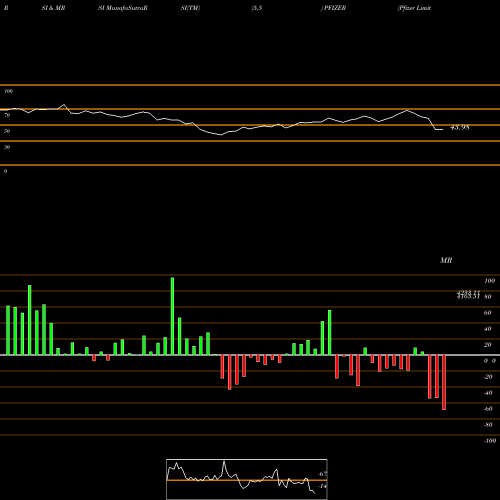Click the '-14' label in mini chart
The width and height of the screenshot is (500, 500).
[x=322, y=486]
